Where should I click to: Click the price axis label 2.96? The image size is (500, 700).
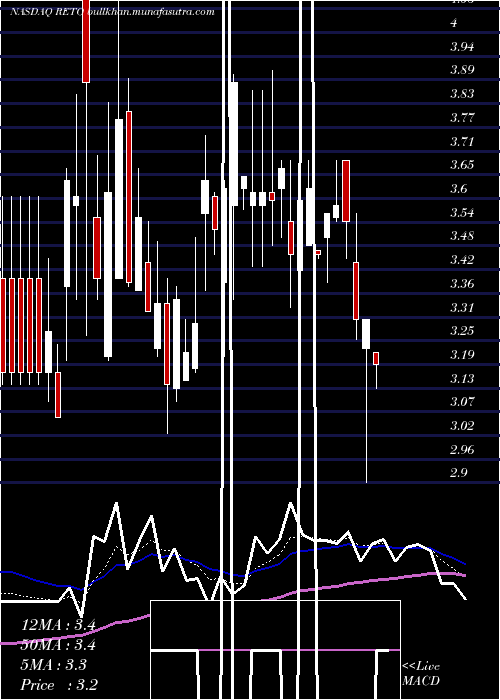pyautogui.click(x=462, y=449)
